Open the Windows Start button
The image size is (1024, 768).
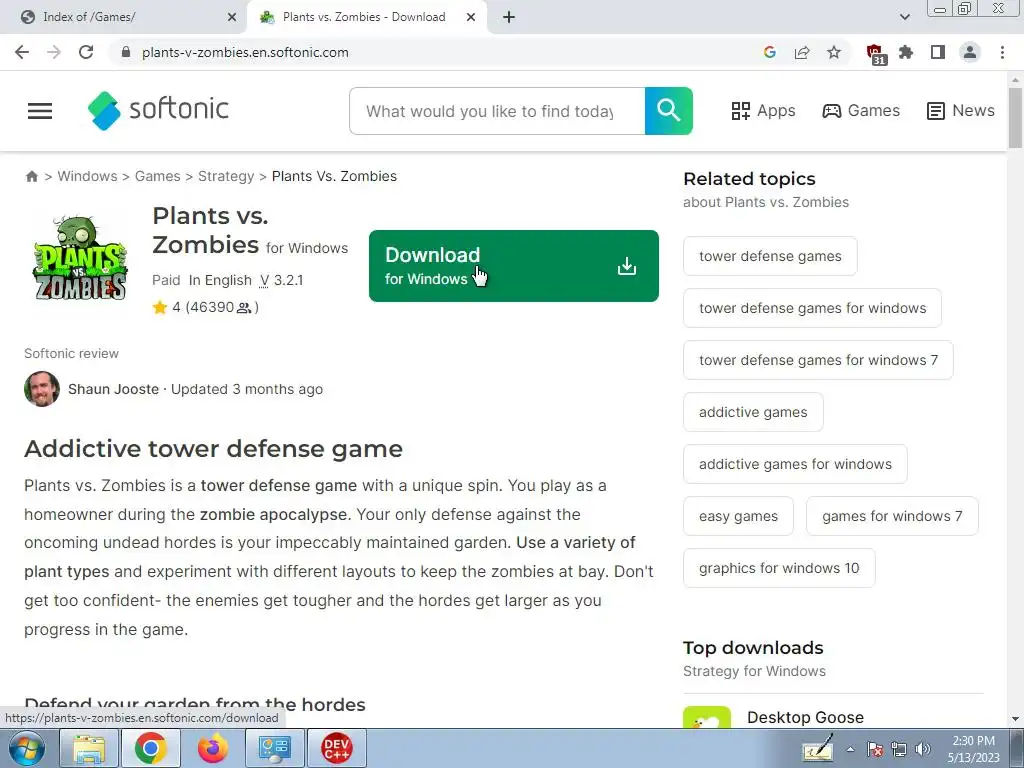tap(26, 748)
